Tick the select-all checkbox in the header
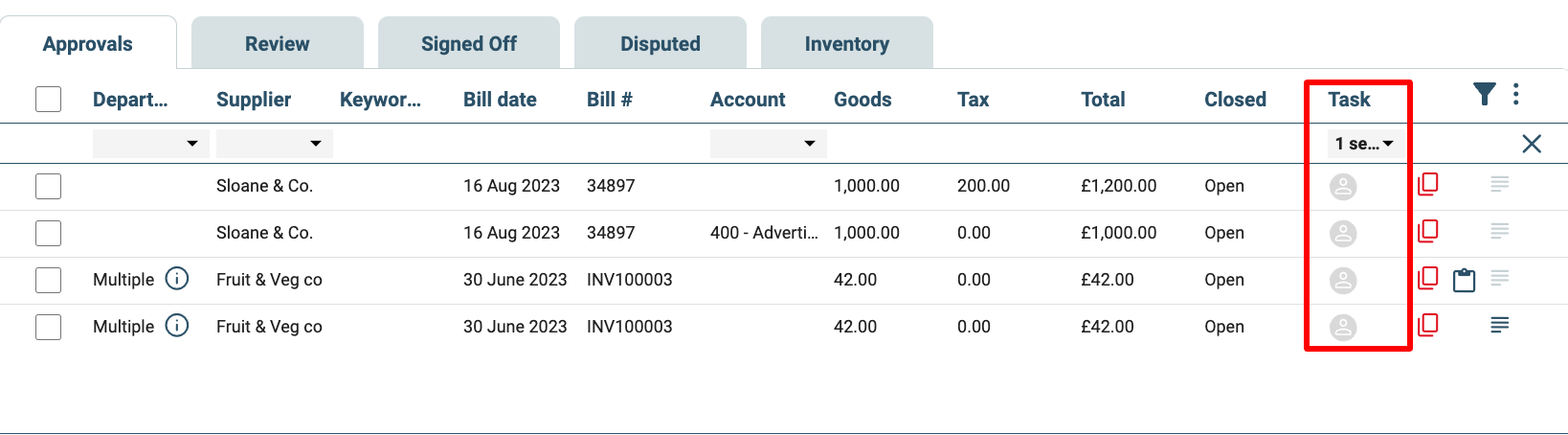The width and height of the screenshot is (1568, 435). coord(48,99)
